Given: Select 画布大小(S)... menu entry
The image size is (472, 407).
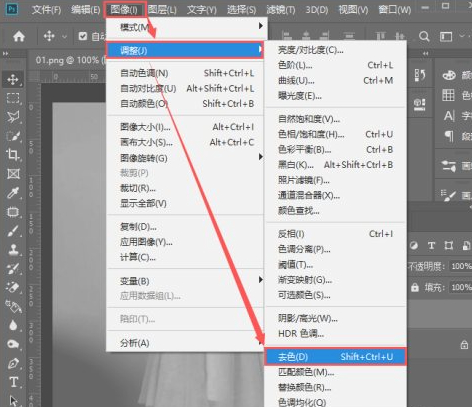Looking at the screenshot, I should [186, 142].
